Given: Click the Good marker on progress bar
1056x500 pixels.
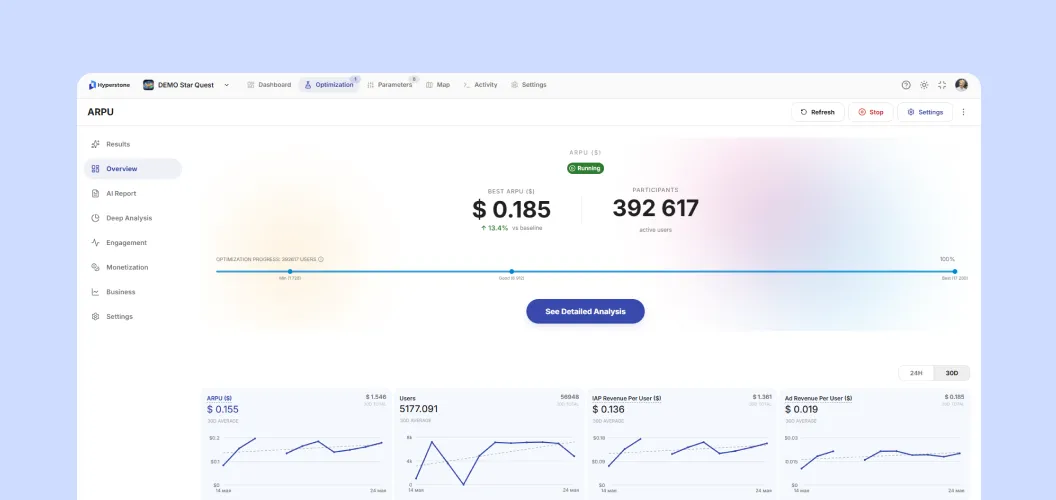Looking at the screenshot, I should (511, 272).
